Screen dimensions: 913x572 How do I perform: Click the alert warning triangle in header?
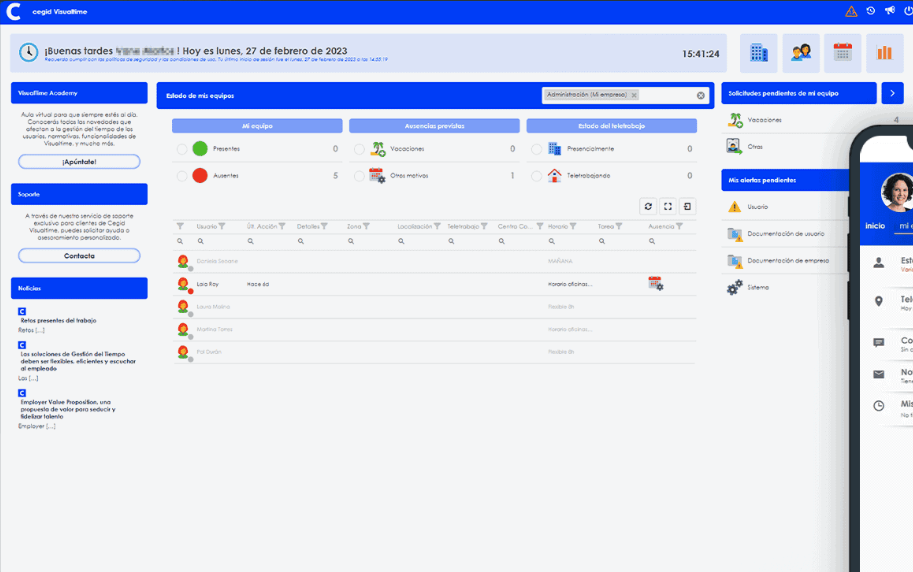click(851, 11)
